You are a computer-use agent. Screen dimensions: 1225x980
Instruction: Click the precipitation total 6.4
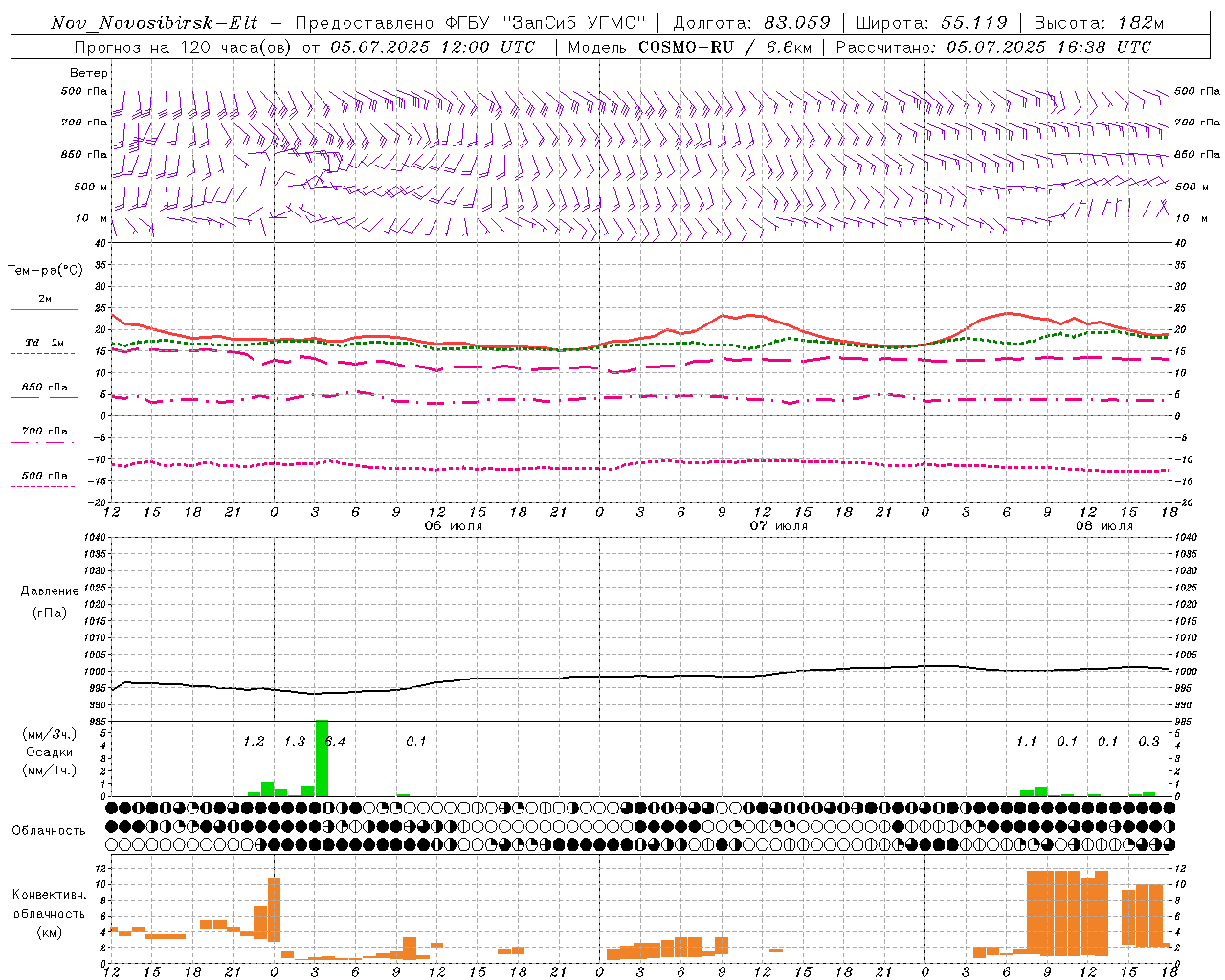pyautogui.click(x=335, y=741)
